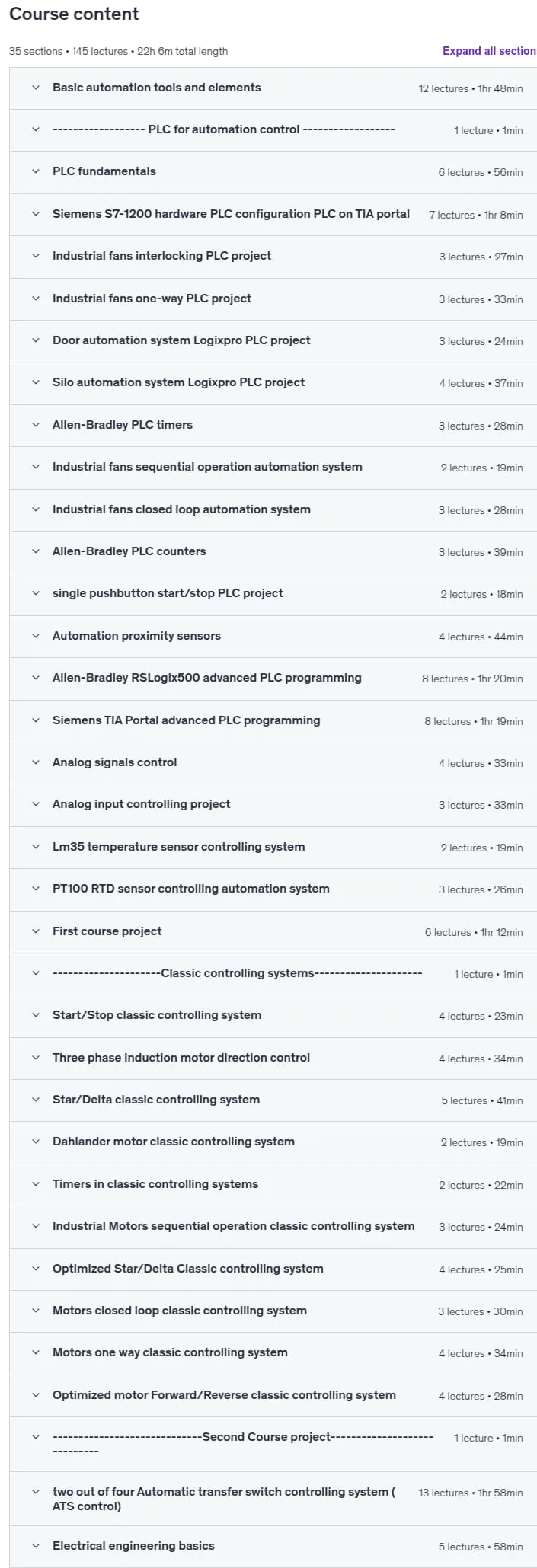Click chevron icon beside Analog signals control
This screenshot has height=1568, width=537.
coord(36,762)
